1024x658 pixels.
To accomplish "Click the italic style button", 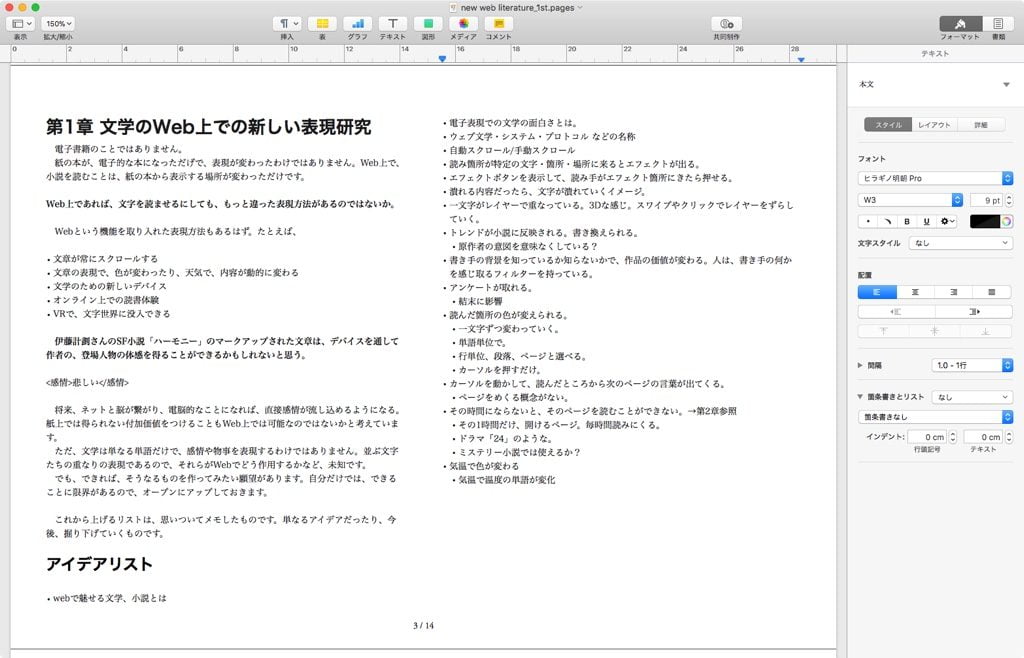I will tap(888, 221).
